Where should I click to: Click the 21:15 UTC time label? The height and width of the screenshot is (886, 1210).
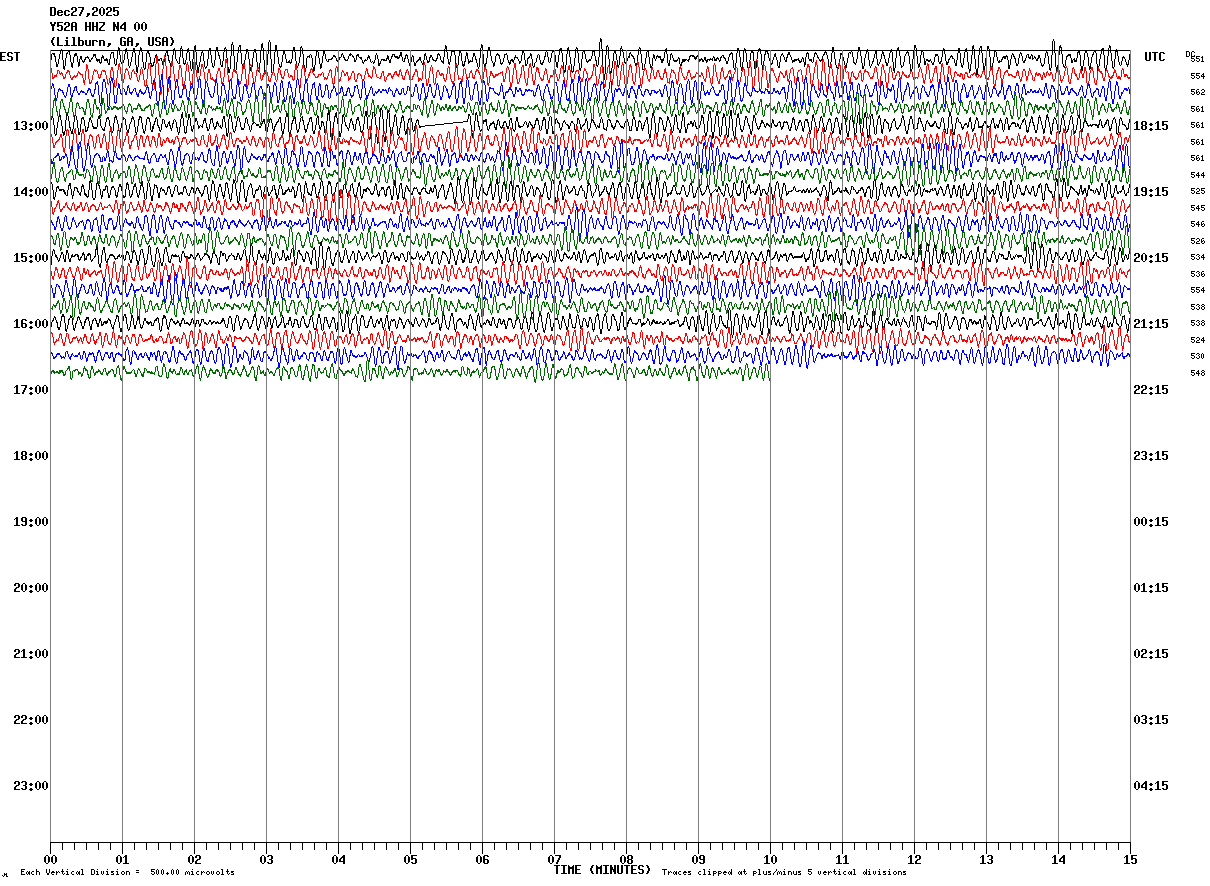pyautogui.click(x=1151, y=324)
